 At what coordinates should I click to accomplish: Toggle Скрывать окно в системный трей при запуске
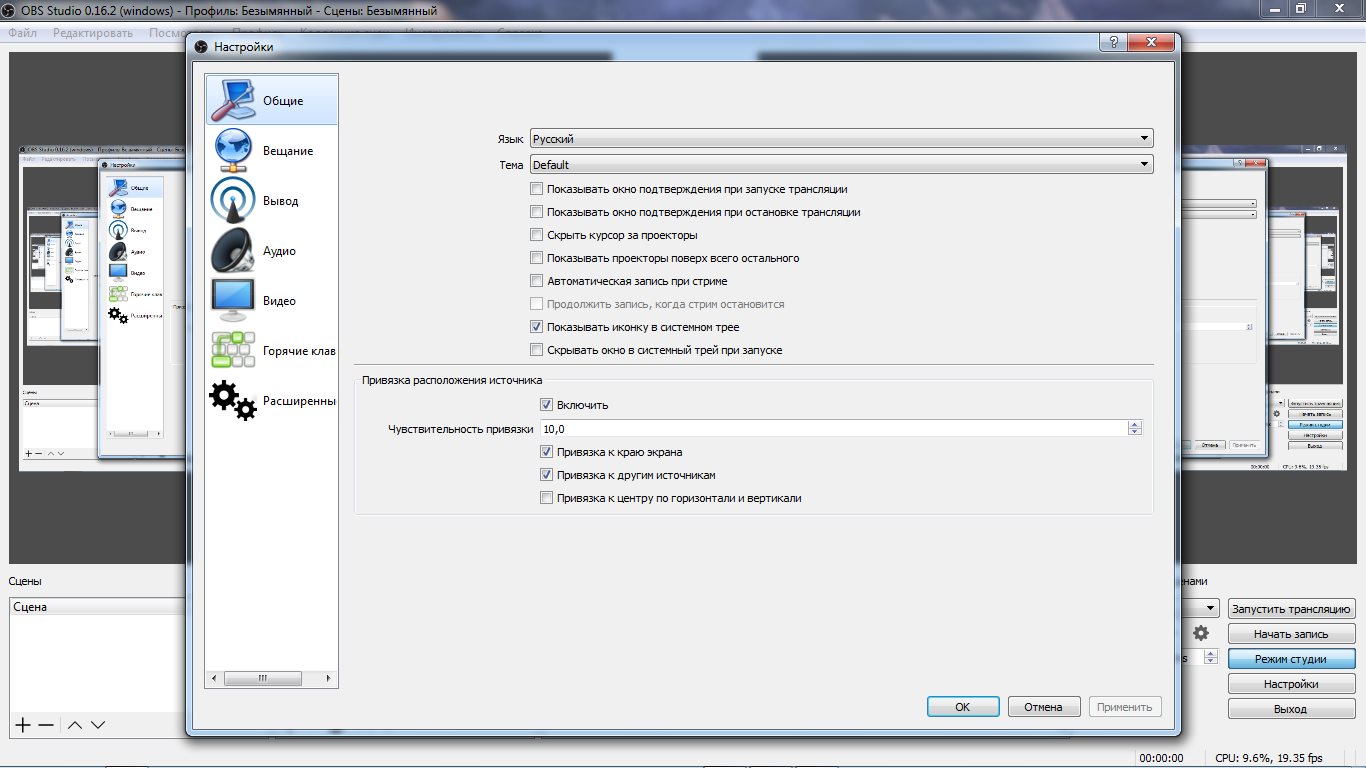click(x=537, y=350)
